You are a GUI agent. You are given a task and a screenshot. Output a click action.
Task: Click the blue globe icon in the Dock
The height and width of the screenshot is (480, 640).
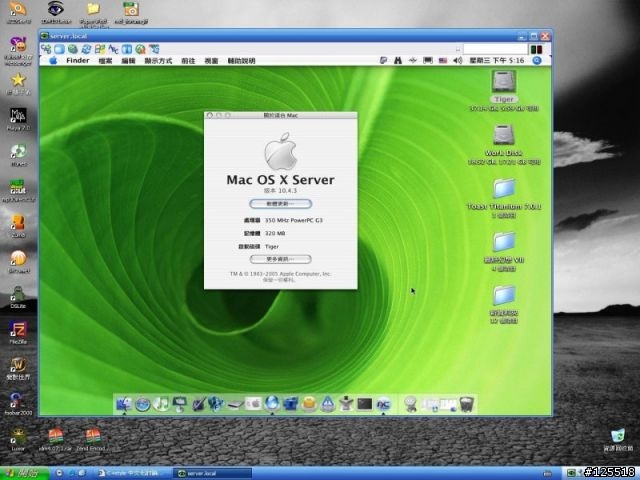point(272,403)
